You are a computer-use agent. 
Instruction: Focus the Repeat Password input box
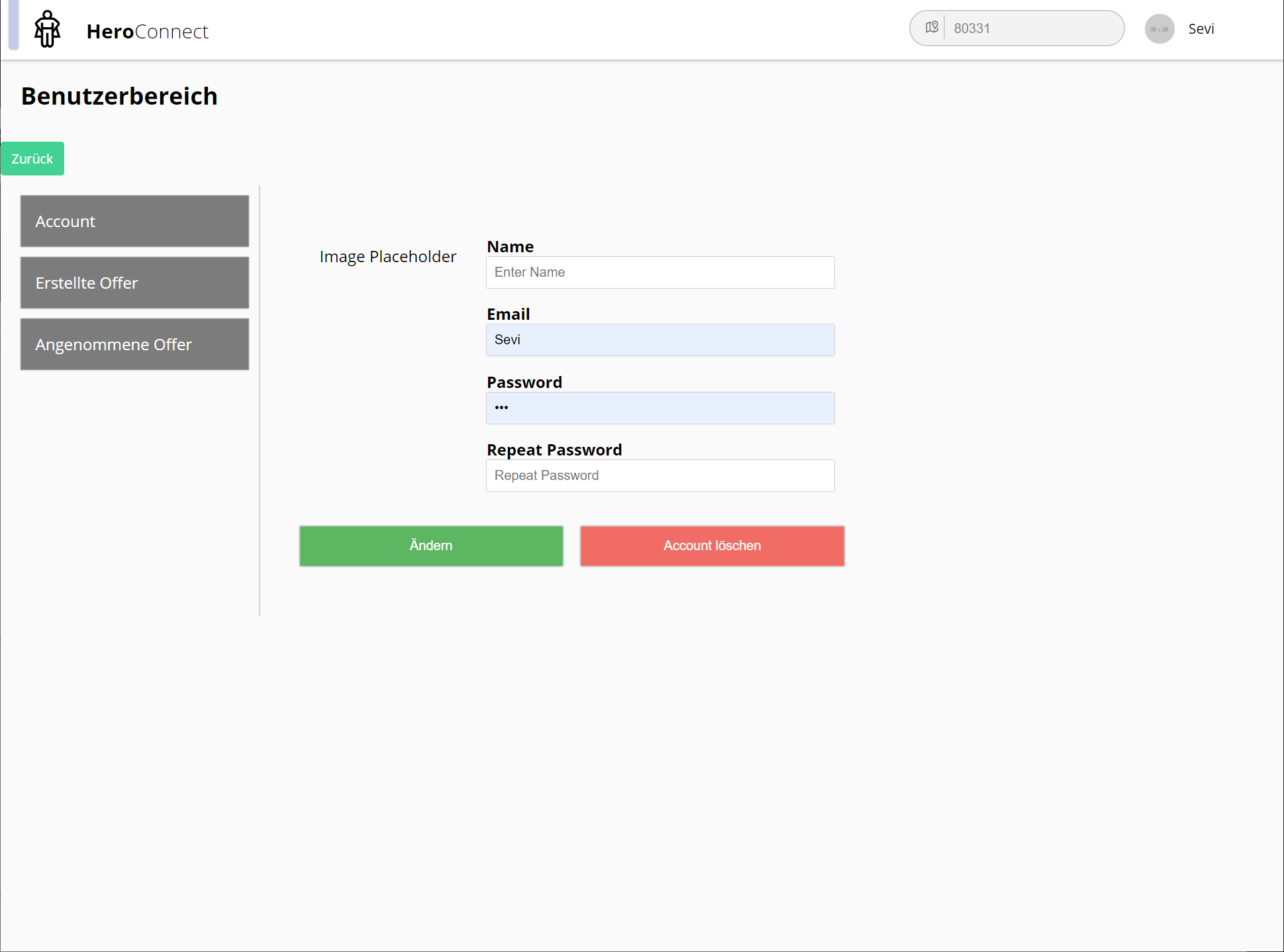pos(660,475)
